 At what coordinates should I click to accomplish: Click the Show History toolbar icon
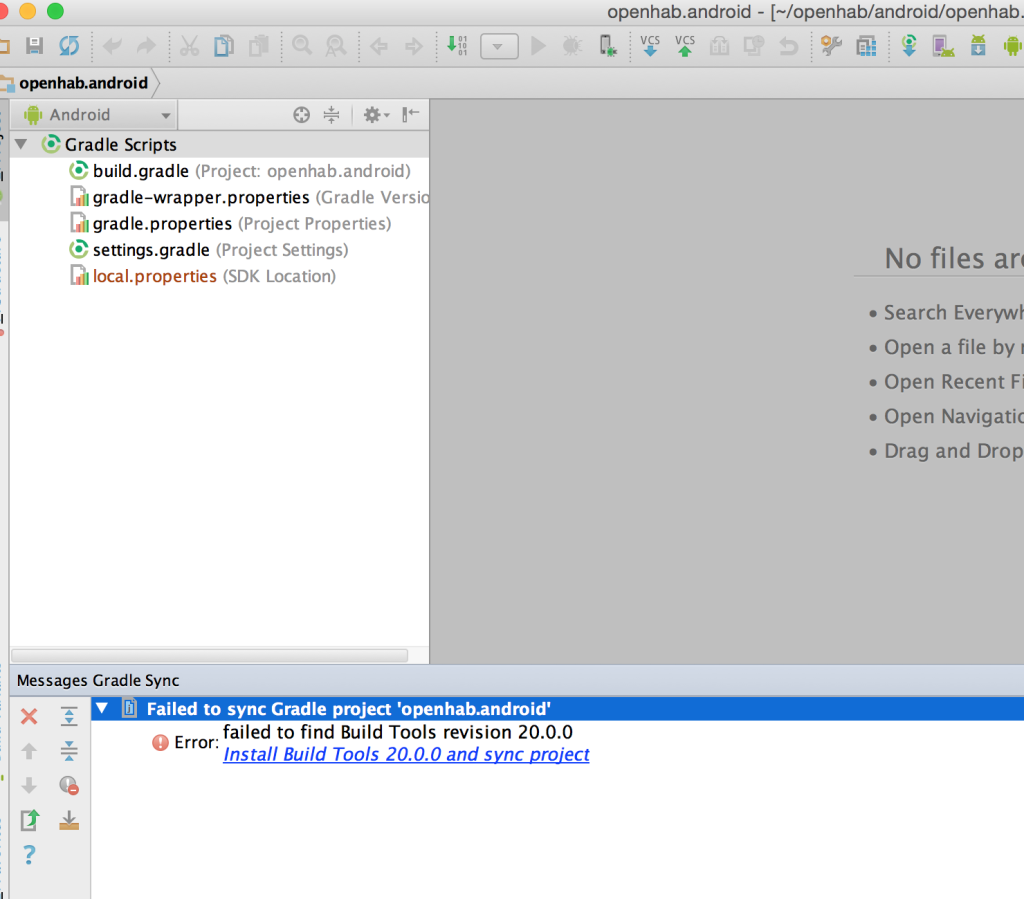(719, 46)
